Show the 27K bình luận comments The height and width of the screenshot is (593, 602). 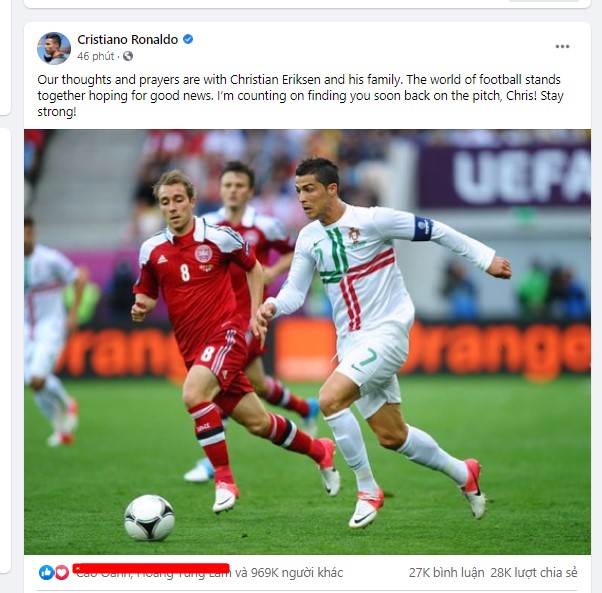coord(447,573)
